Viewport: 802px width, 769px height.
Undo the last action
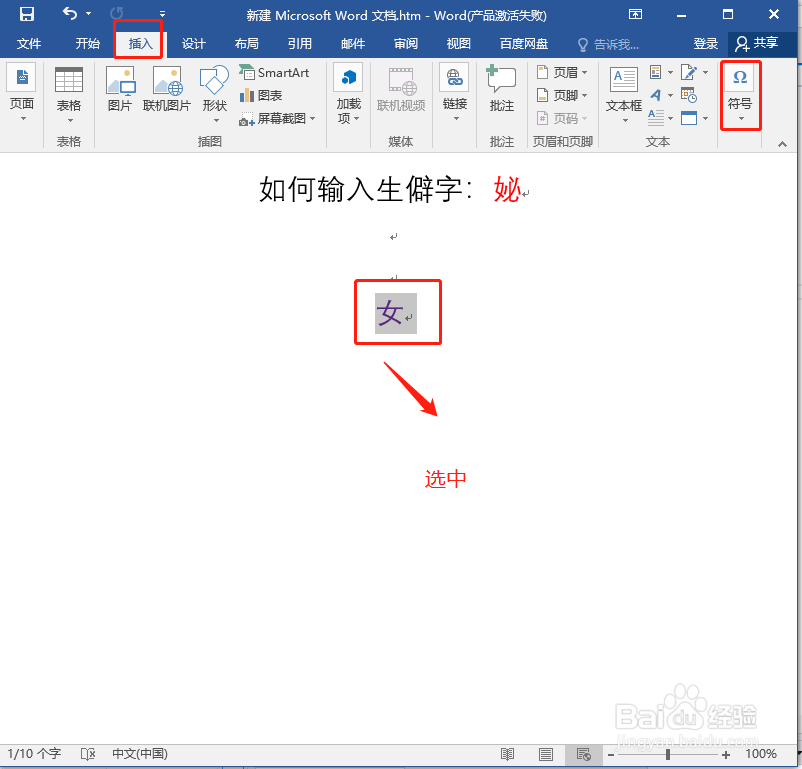(x=70, y=13)
